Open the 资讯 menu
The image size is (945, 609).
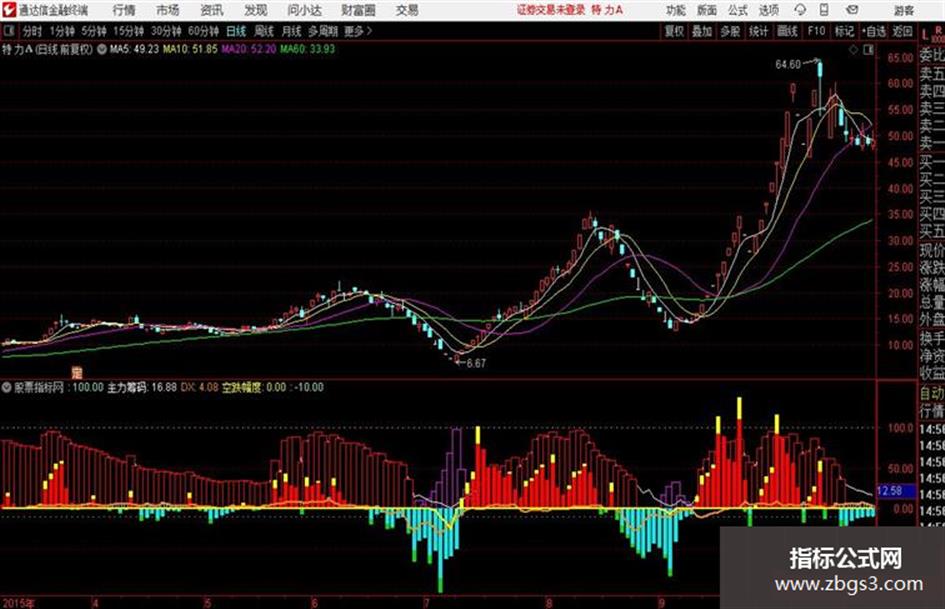pyautogui.click(x=212, y=10)
